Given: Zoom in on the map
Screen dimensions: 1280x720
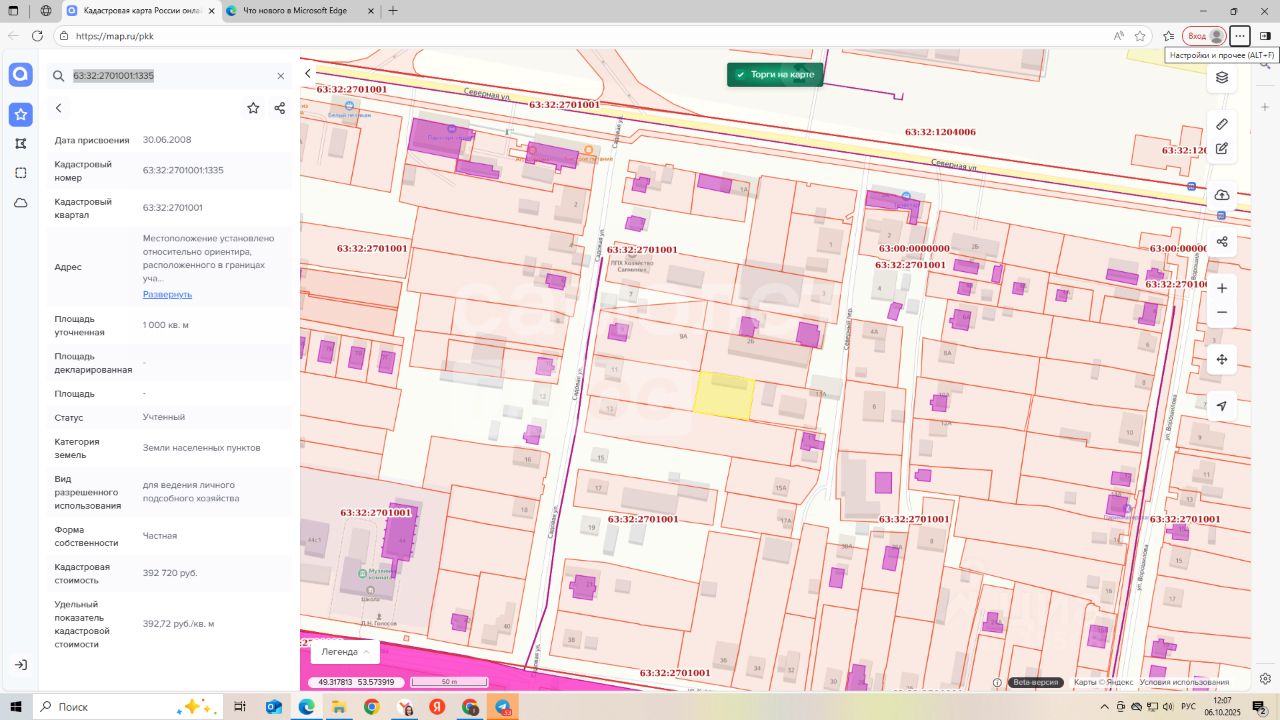Looking at the screenshot, I should click(x=1222, y=288).
